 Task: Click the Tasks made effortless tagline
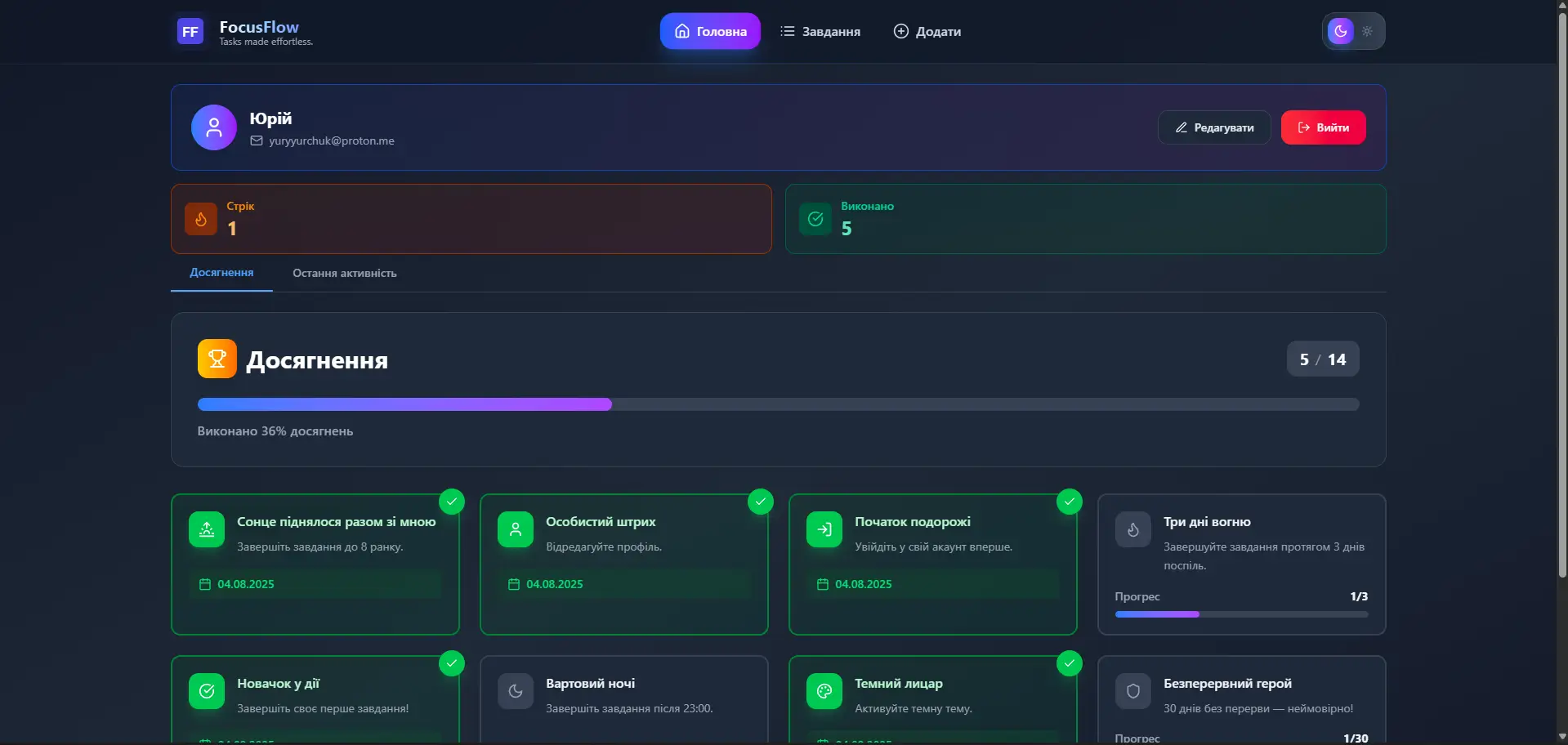coord(266,42)
